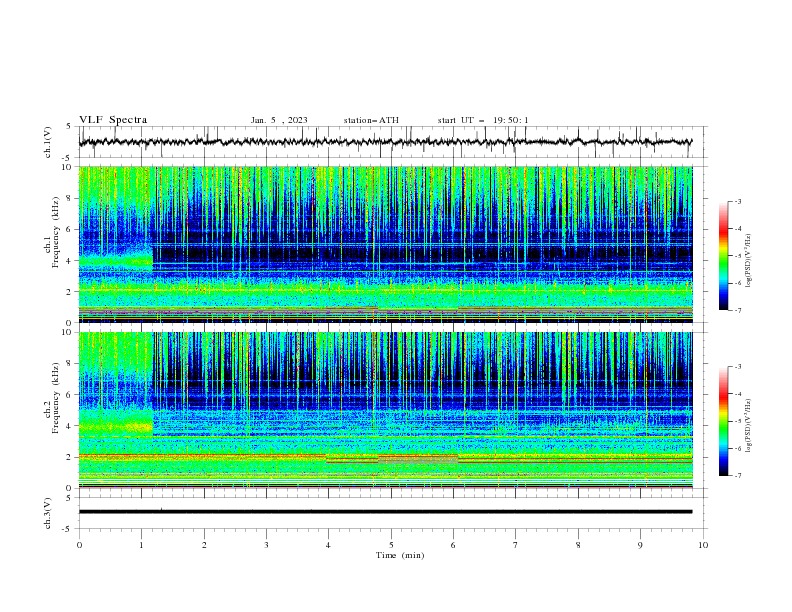Image resolution: width=792 pixels, height=612 pixels.
Task: Click the "-7" label on ch.1 colorbar
Action: [x=738, y=310]
